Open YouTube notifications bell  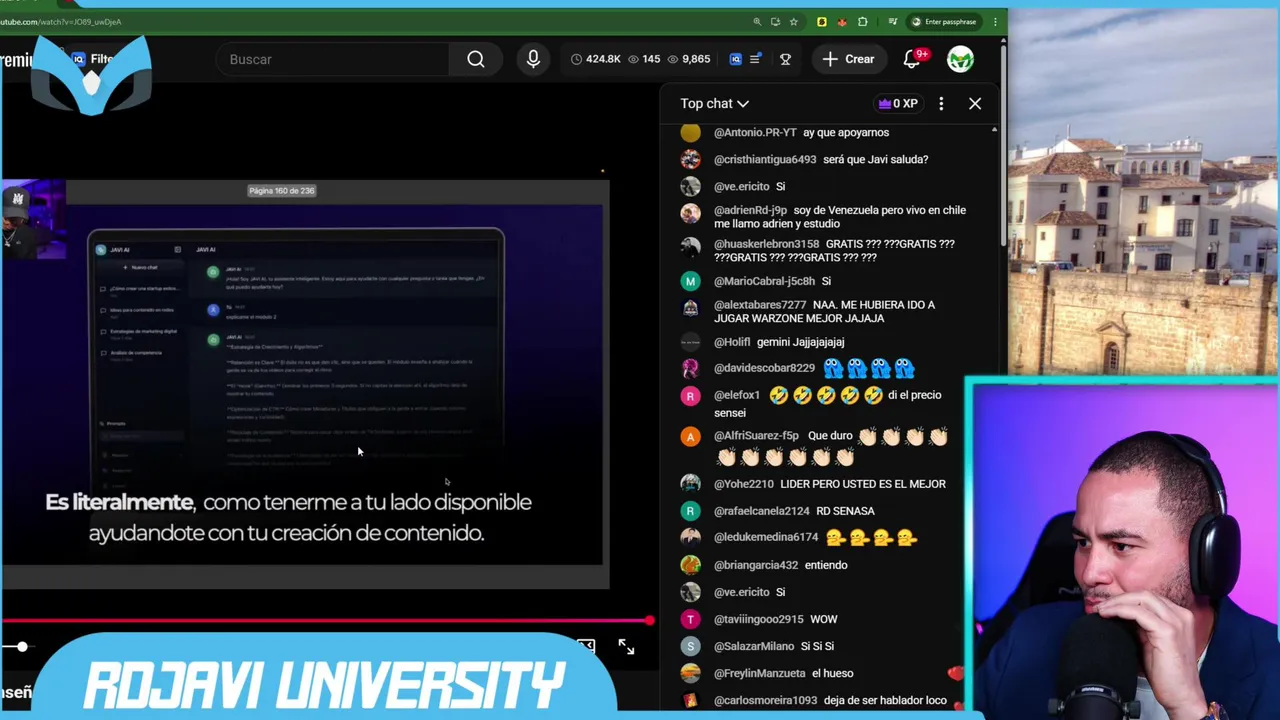[x=911, y=59]
